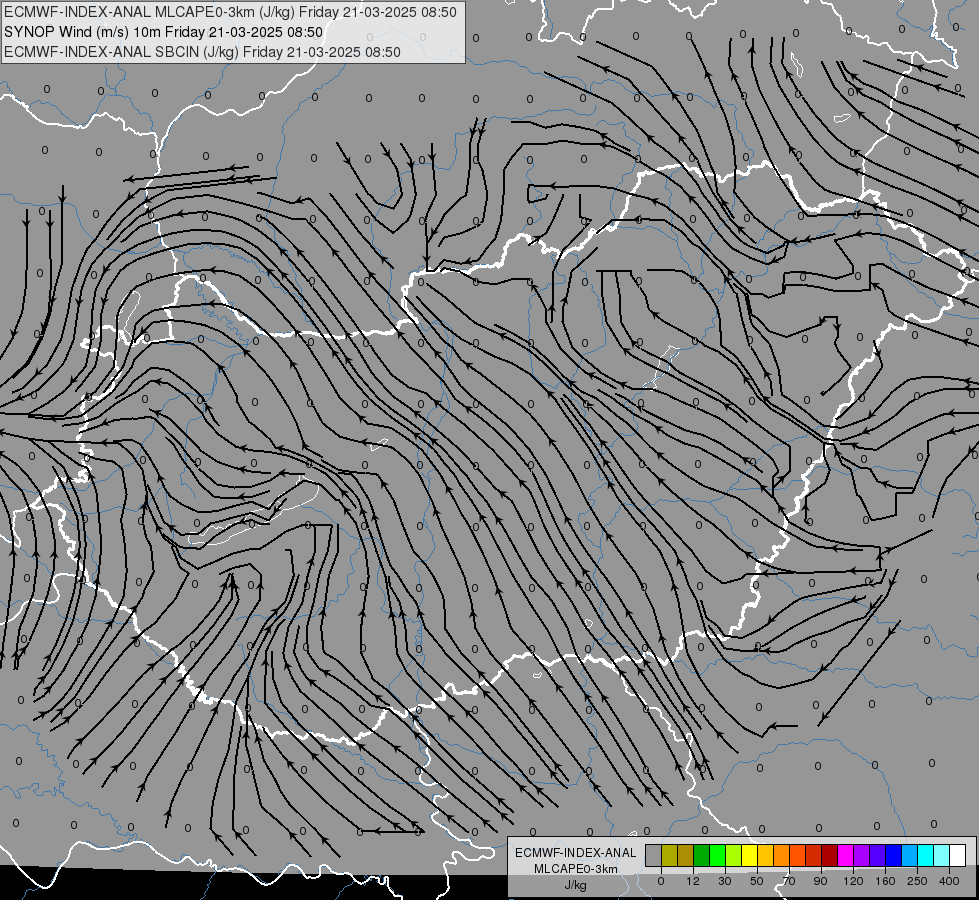Click the 'ECMWF-INDEX-ANAL SBCIN (J/kg)' title line
The image size is (979, 900).
tap(202, 52)
